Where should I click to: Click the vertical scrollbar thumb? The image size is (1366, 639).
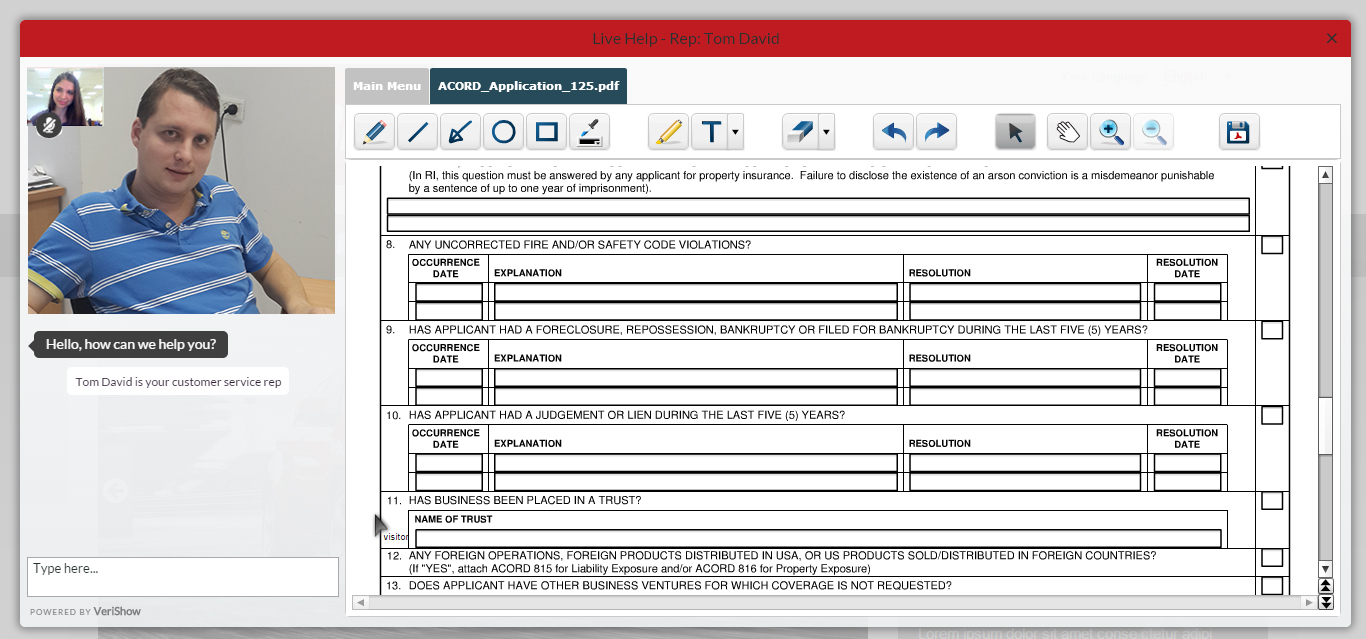(1326, 425)
